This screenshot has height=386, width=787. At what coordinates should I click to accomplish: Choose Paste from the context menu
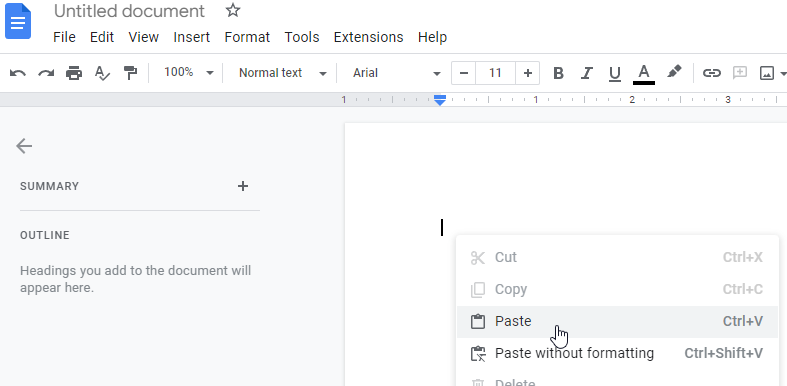click(617, 321)
